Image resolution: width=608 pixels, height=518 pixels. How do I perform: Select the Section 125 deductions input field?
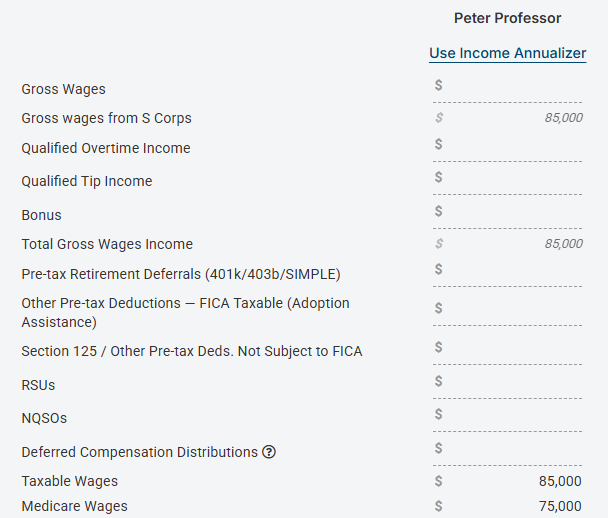[508, 351]
